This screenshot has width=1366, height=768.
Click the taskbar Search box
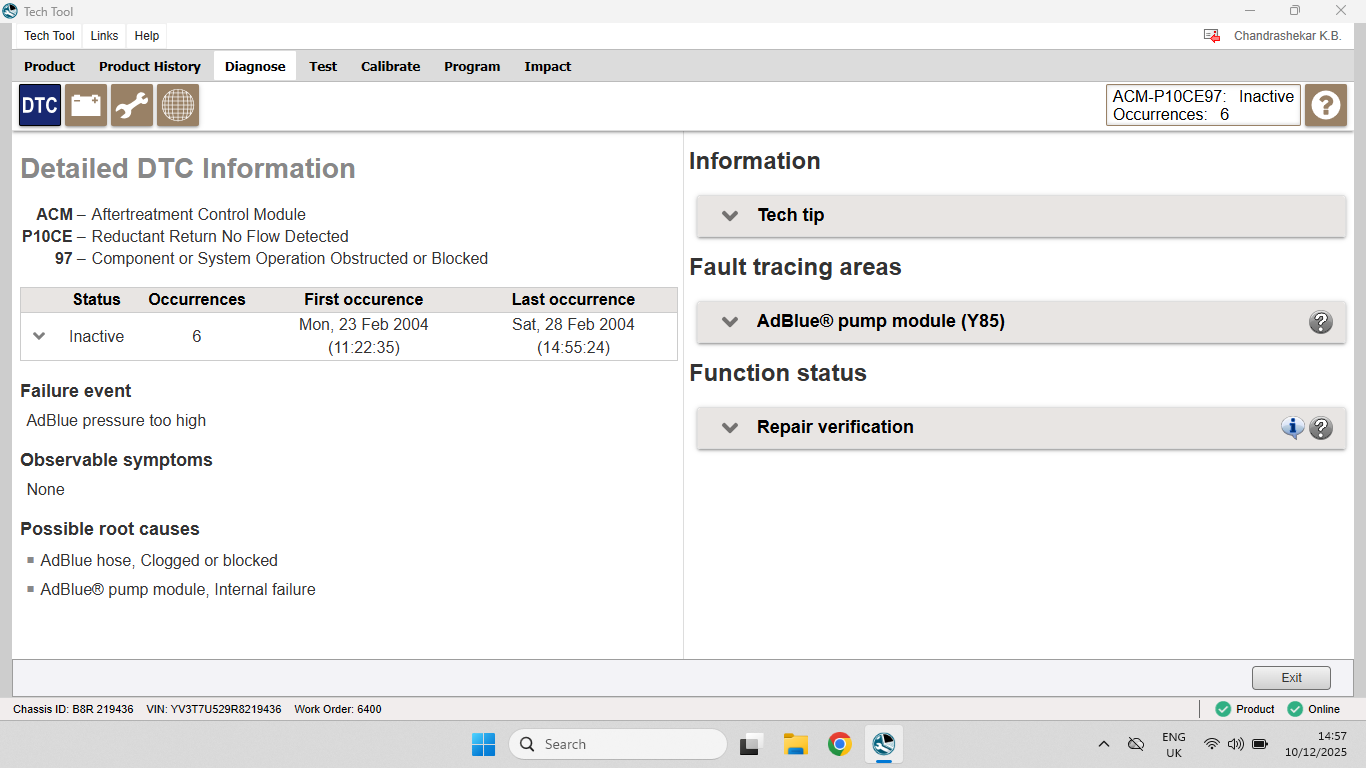coord(618,744)
